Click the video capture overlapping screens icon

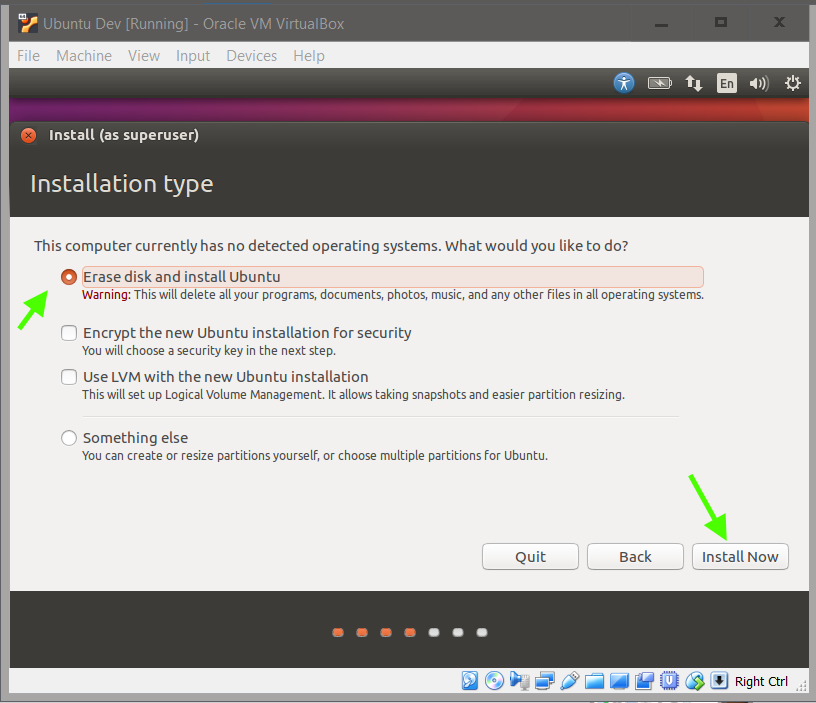coord(644,681)
